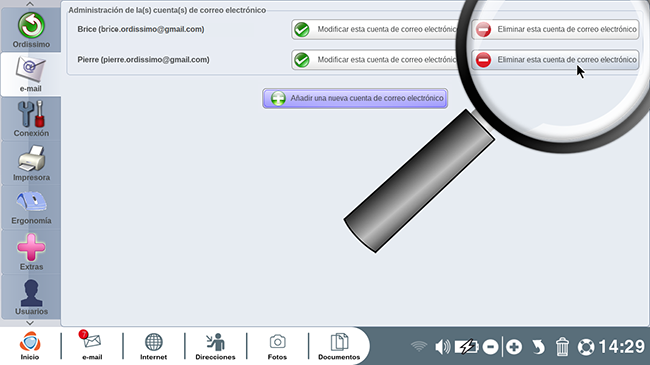This screenshot has width=650, height=365.
Task: Open Direcciones contacts from taskbar
Action: click(215, 346)
